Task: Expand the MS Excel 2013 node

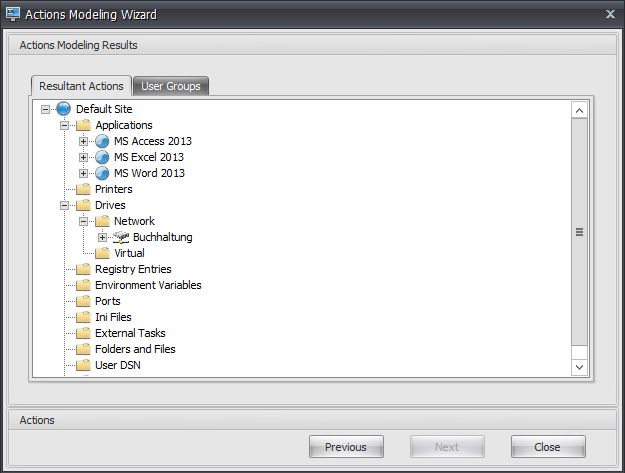Action: [83, 157]
